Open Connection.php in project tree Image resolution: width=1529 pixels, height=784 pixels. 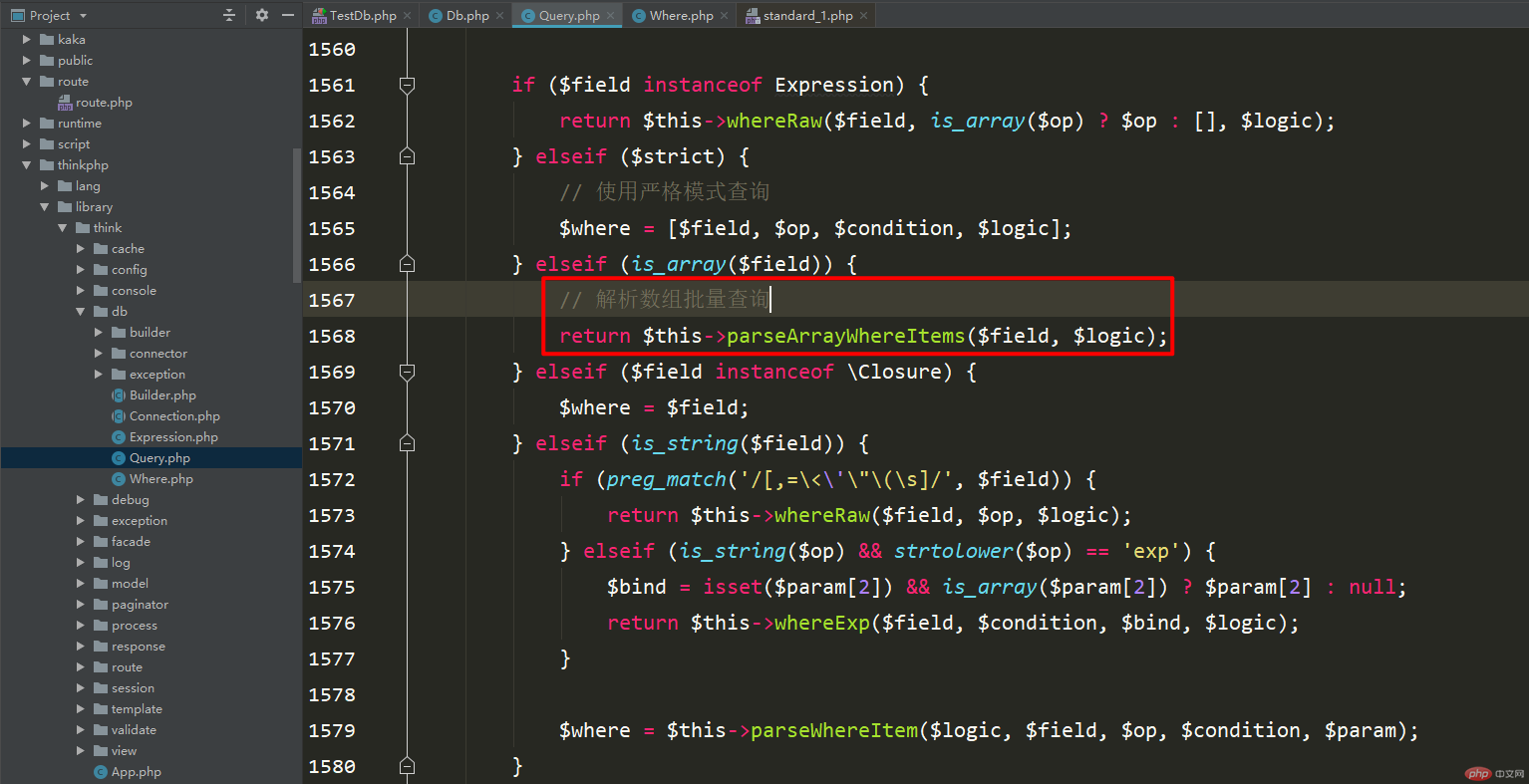tap(174, 416)
